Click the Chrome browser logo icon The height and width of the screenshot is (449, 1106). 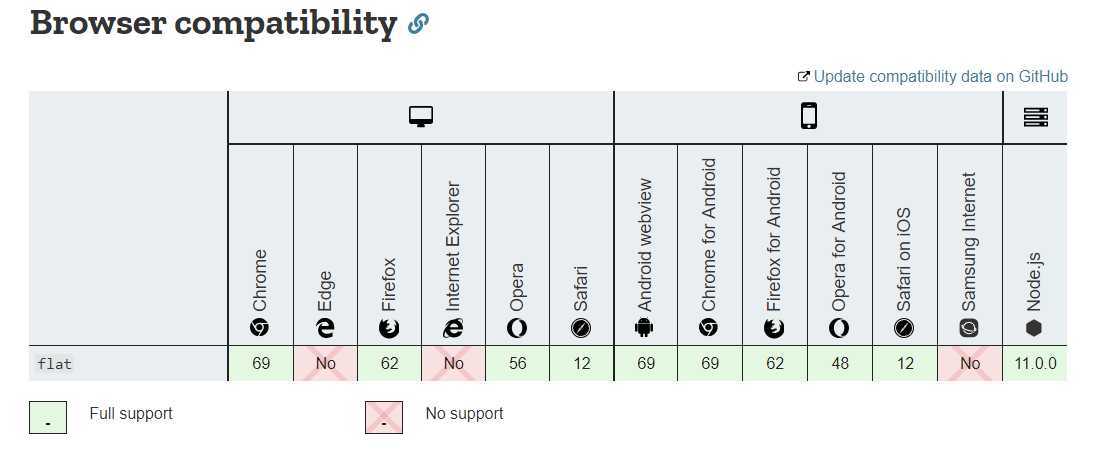pyautogui.click(x=260, y=328)
